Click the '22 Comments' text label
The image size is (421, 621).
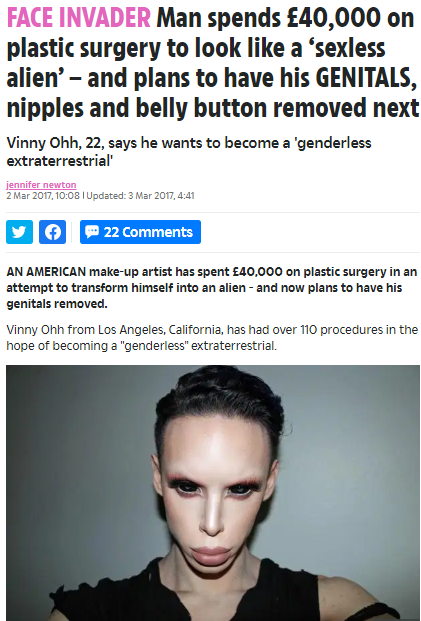[148, 232]
